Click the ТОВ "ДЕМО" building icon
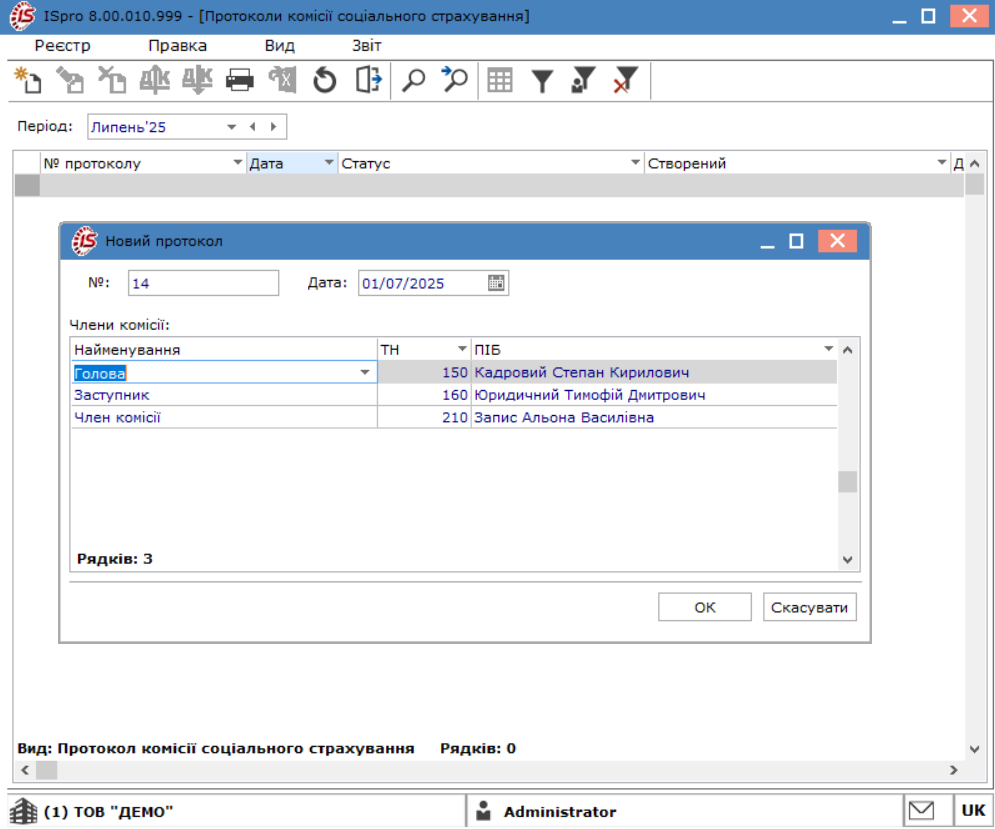This screenshot has height=829, width=995. tap(24, 811)
